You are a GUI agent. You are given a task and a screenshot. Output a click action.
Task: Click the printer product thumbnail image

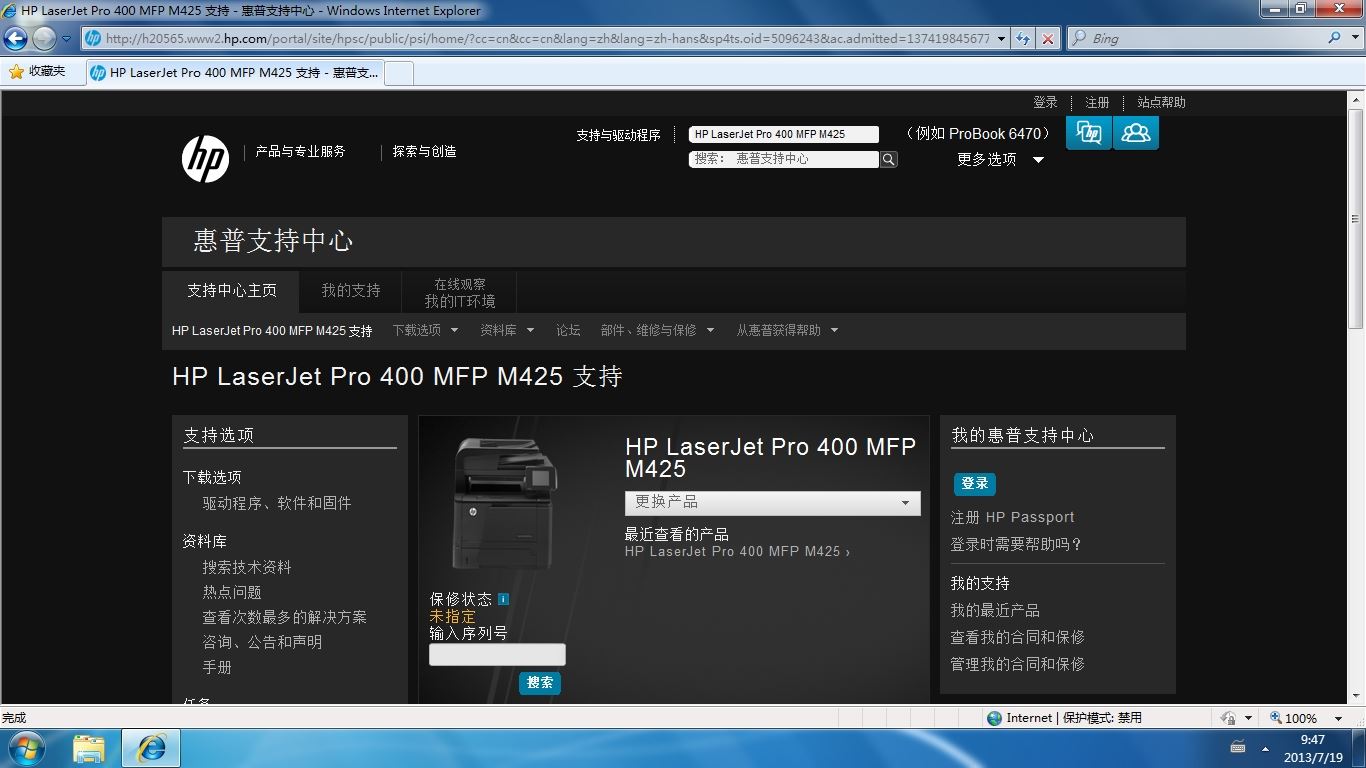tap(505, 503)
